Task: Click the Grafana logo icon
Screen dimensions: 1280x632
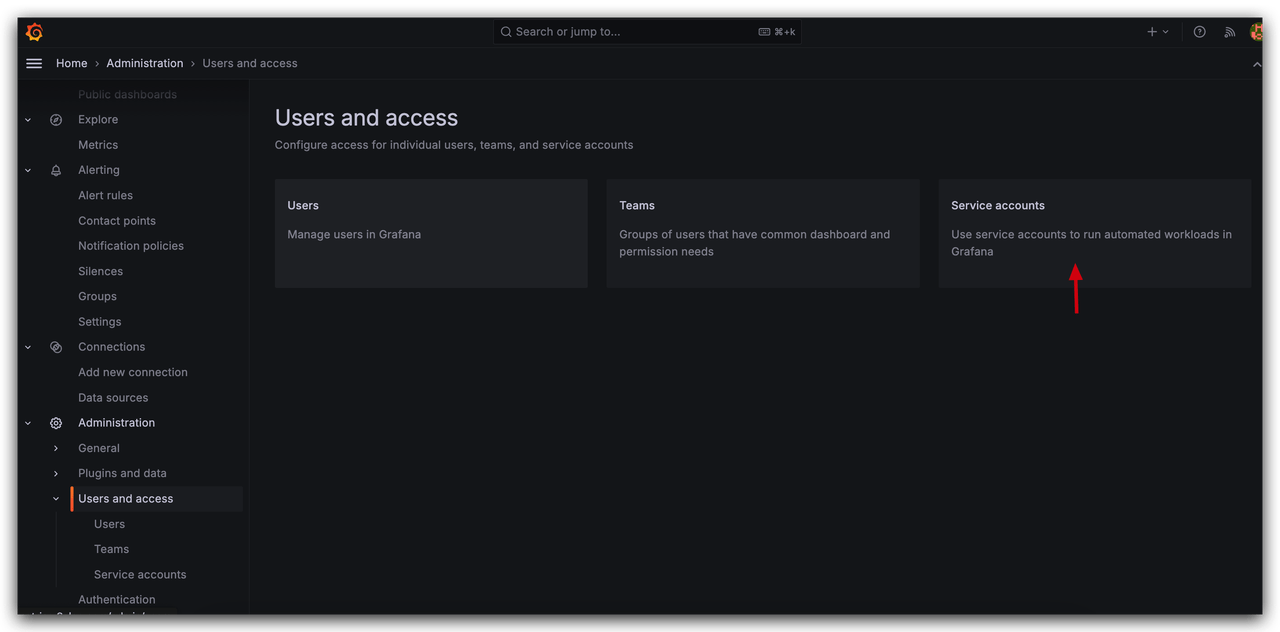Action: pos(34,32)
